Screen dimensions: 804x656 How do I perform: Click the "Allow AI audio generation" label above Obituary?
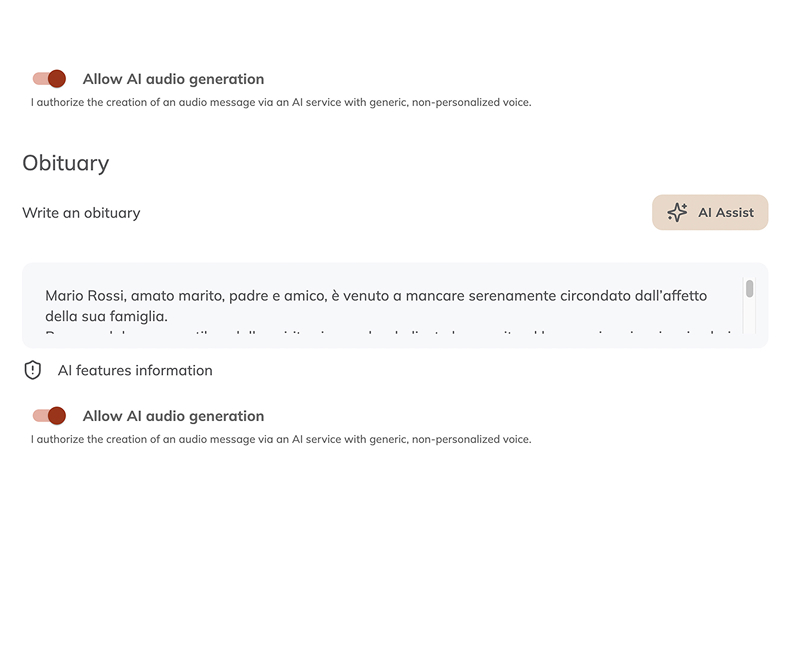(173, 79)
